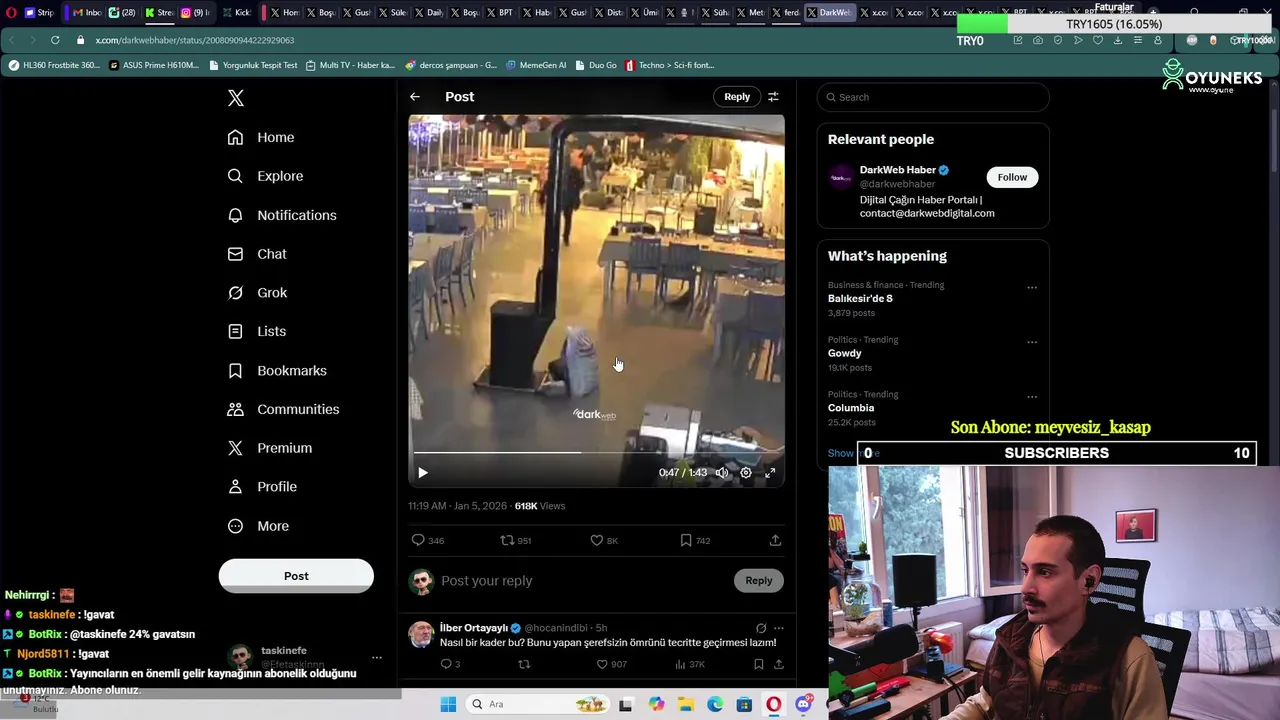The height and width of the screenshot is (720, 1280).
Task: Open the Columbia trending topic
Action: click(x=851, y=408)
